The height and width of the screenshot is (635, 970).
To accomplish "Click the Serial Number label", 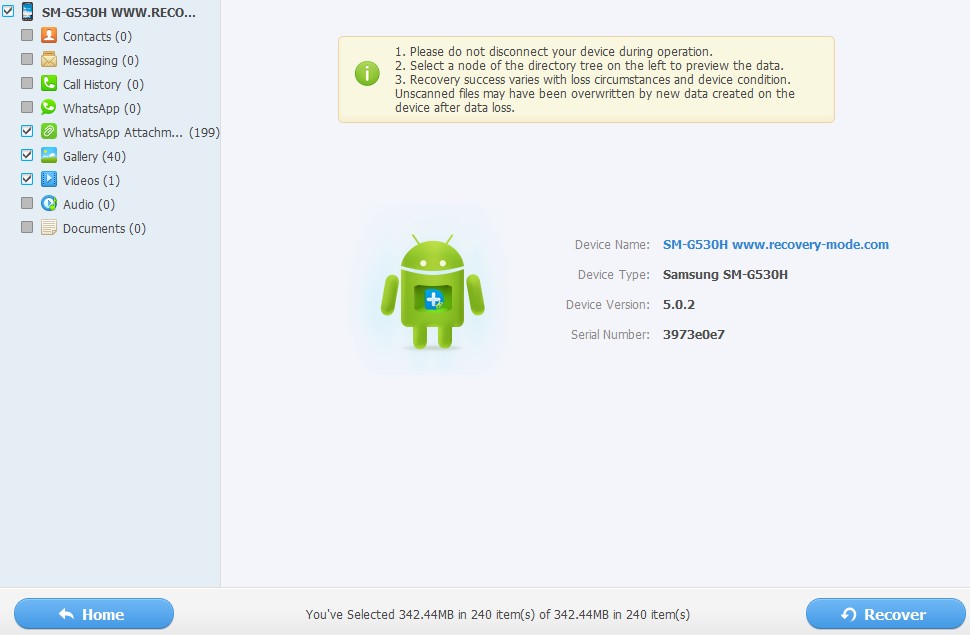I will click(x=610, y=335).
